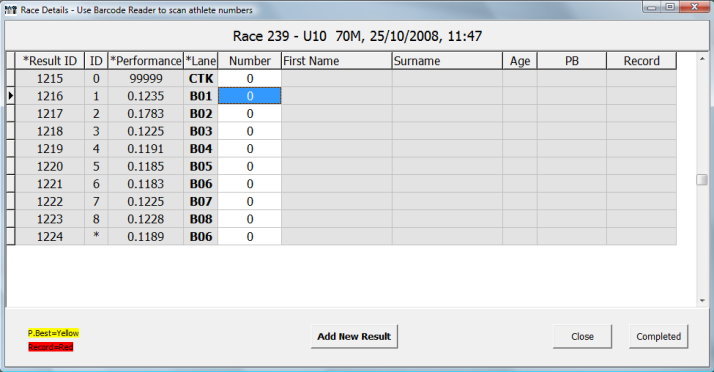Click the red Record=Red legend label
The image size is (714, 372).
(x=51, y=347)
